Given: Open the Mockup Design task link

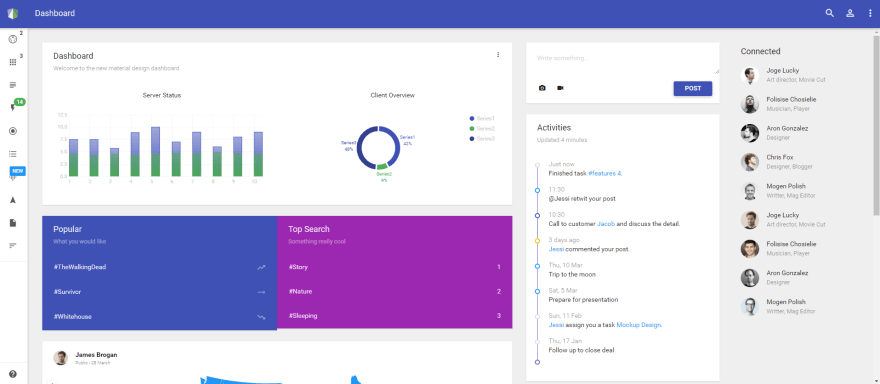Looking at the screenshot, I should [639, 324].
